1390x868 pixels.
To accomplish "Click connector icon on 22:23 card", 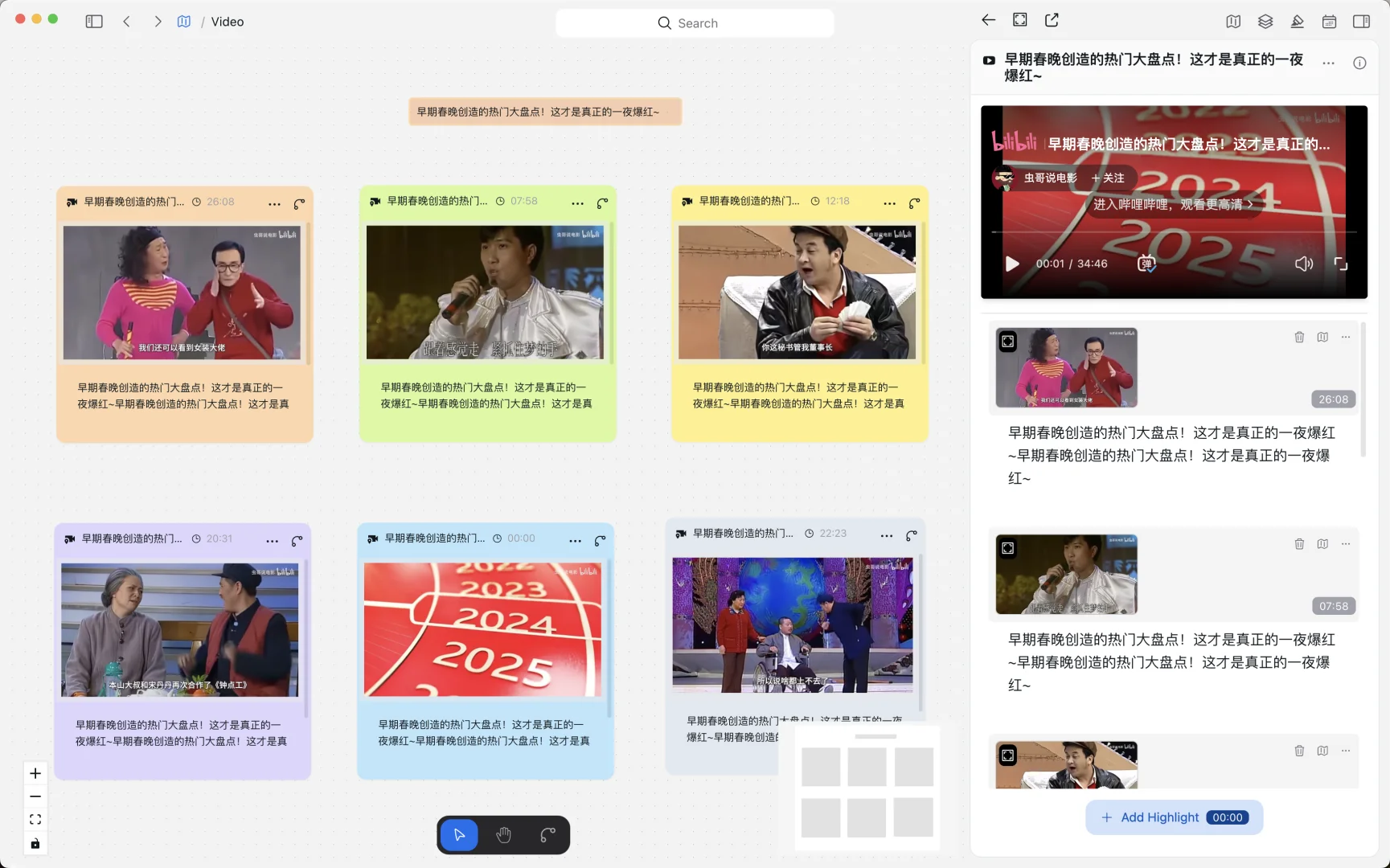I will coord(911,536).
